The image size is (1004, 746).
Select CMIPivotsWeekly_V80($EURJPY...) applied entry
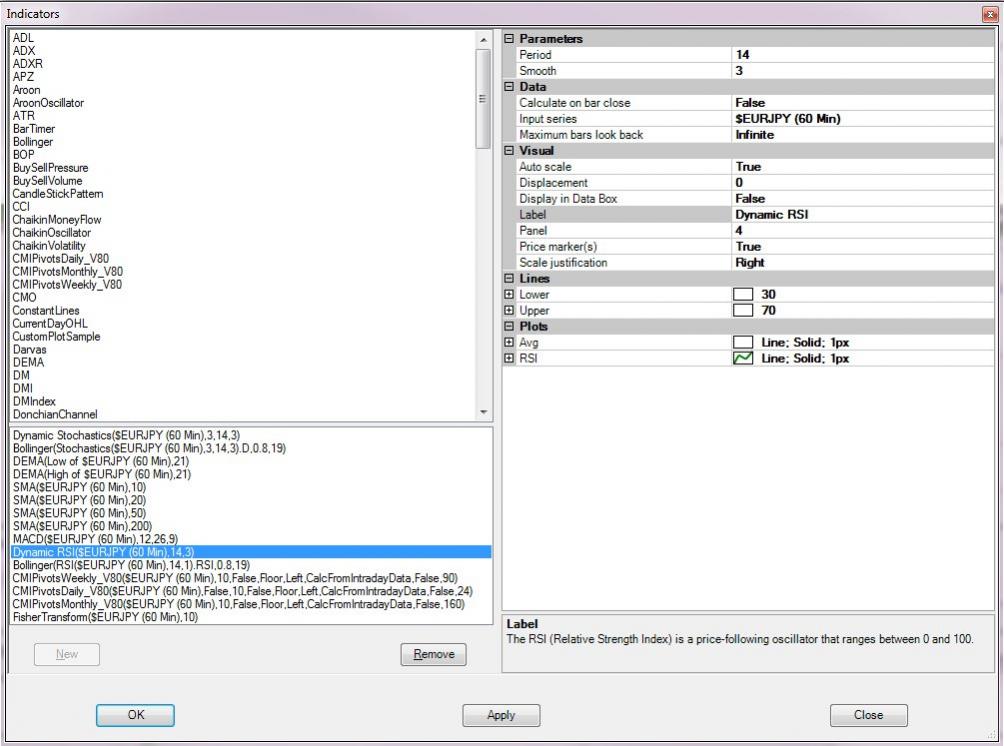pyautogui.click(x=235, y=578)
